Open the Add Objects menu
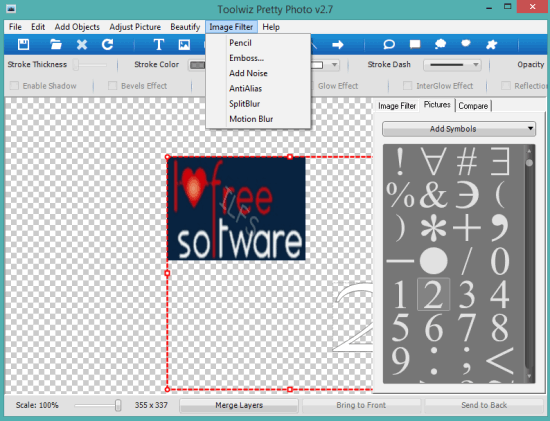This screenshot has height=421, width=550. point(77,27)
